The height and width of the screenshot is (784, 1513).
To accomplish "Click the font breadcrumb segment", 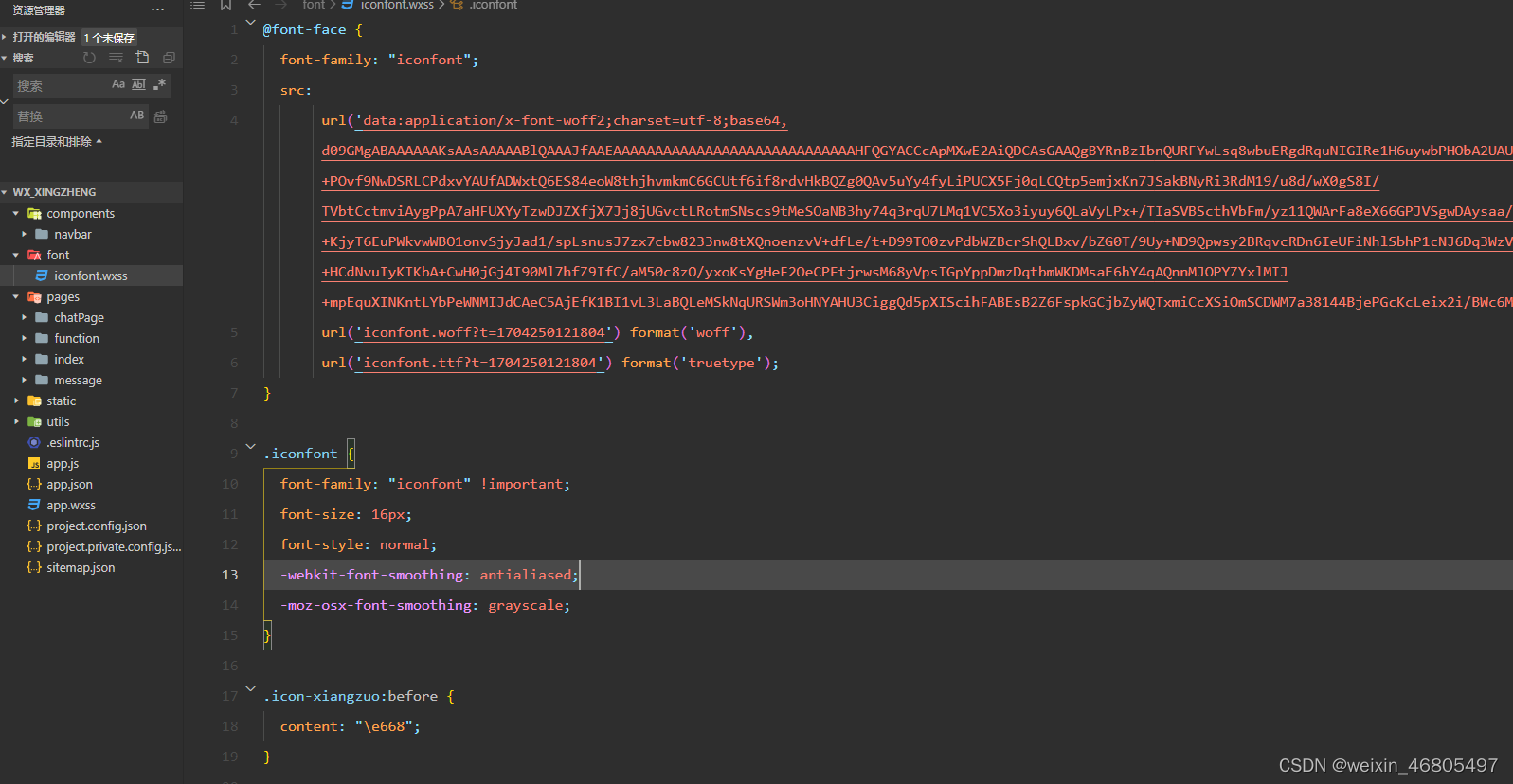I will tap(314, 5).
